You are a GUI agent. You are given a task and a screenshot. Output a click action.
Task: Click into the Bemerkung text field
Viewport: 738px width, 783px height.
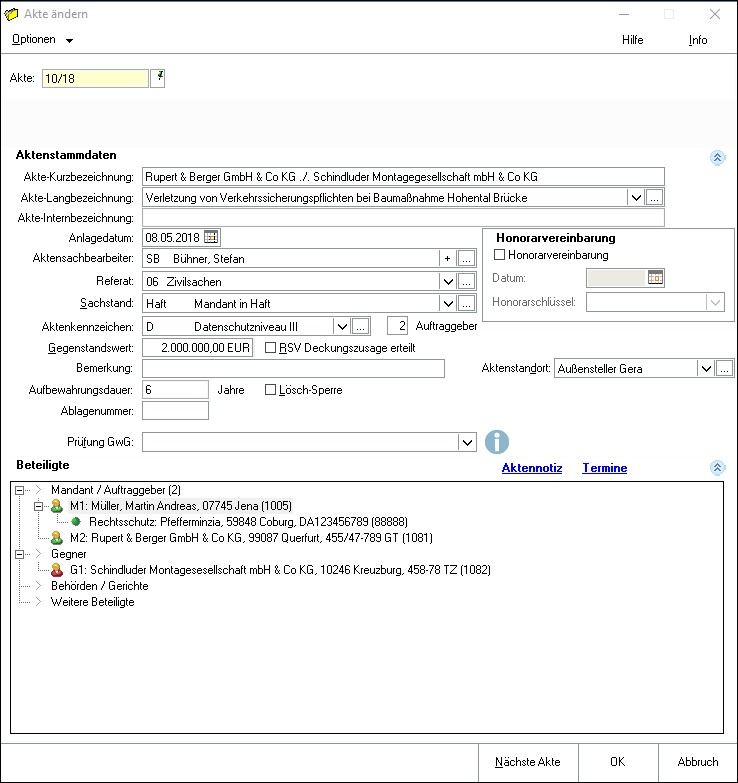point(294,369)
